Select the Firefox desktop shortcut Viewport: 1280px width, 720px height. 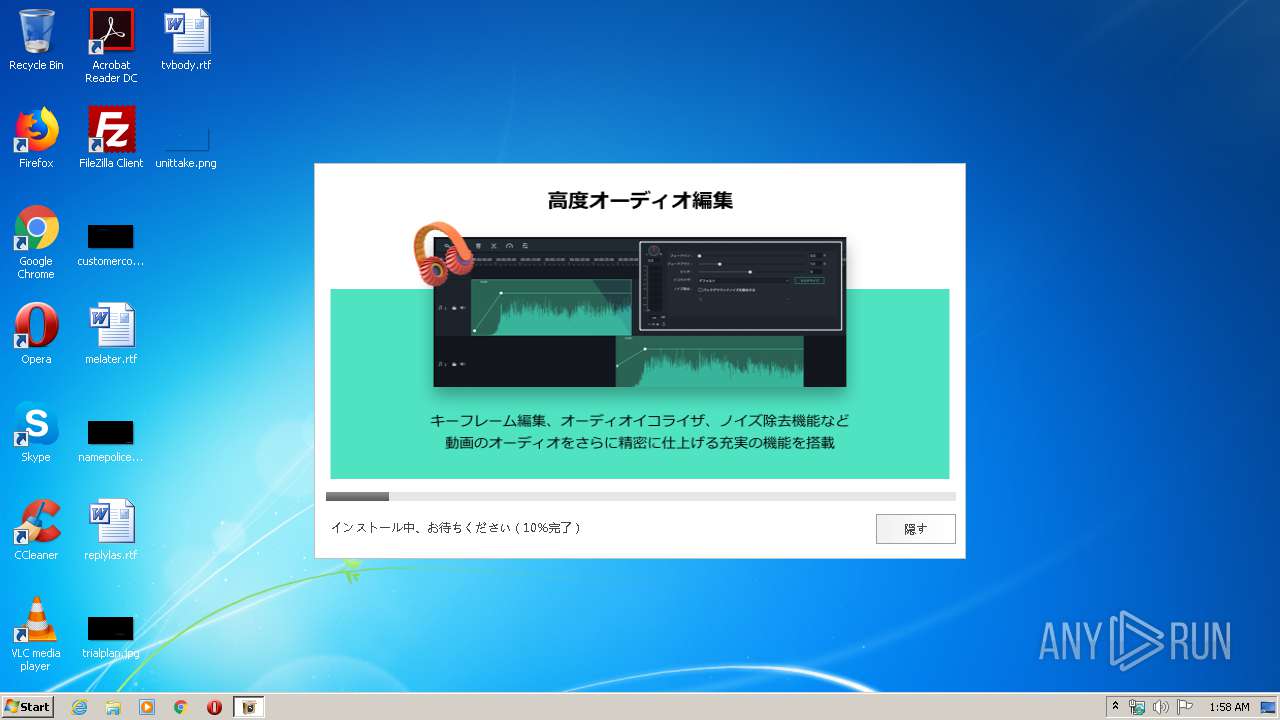36,138
